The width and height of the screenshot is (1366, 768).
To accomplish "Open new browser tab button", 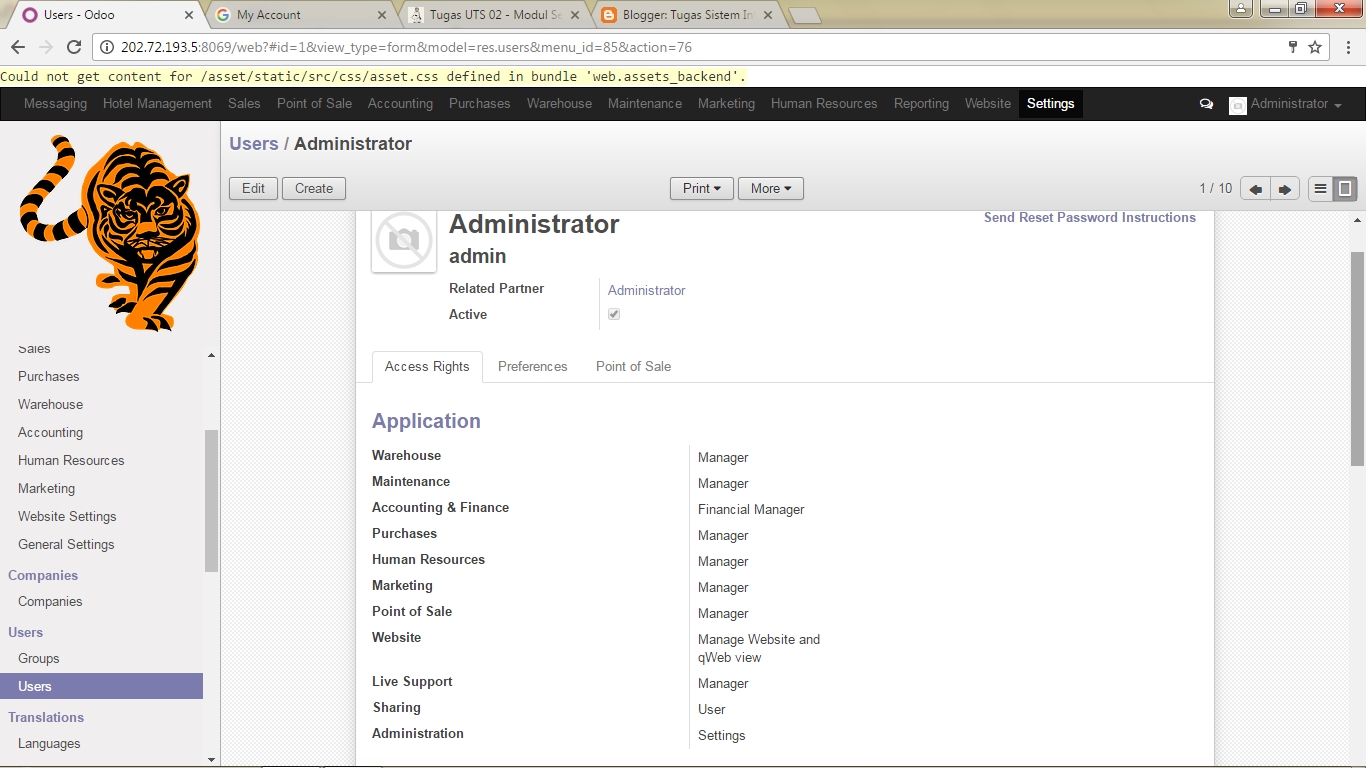I will pos(804,15).
